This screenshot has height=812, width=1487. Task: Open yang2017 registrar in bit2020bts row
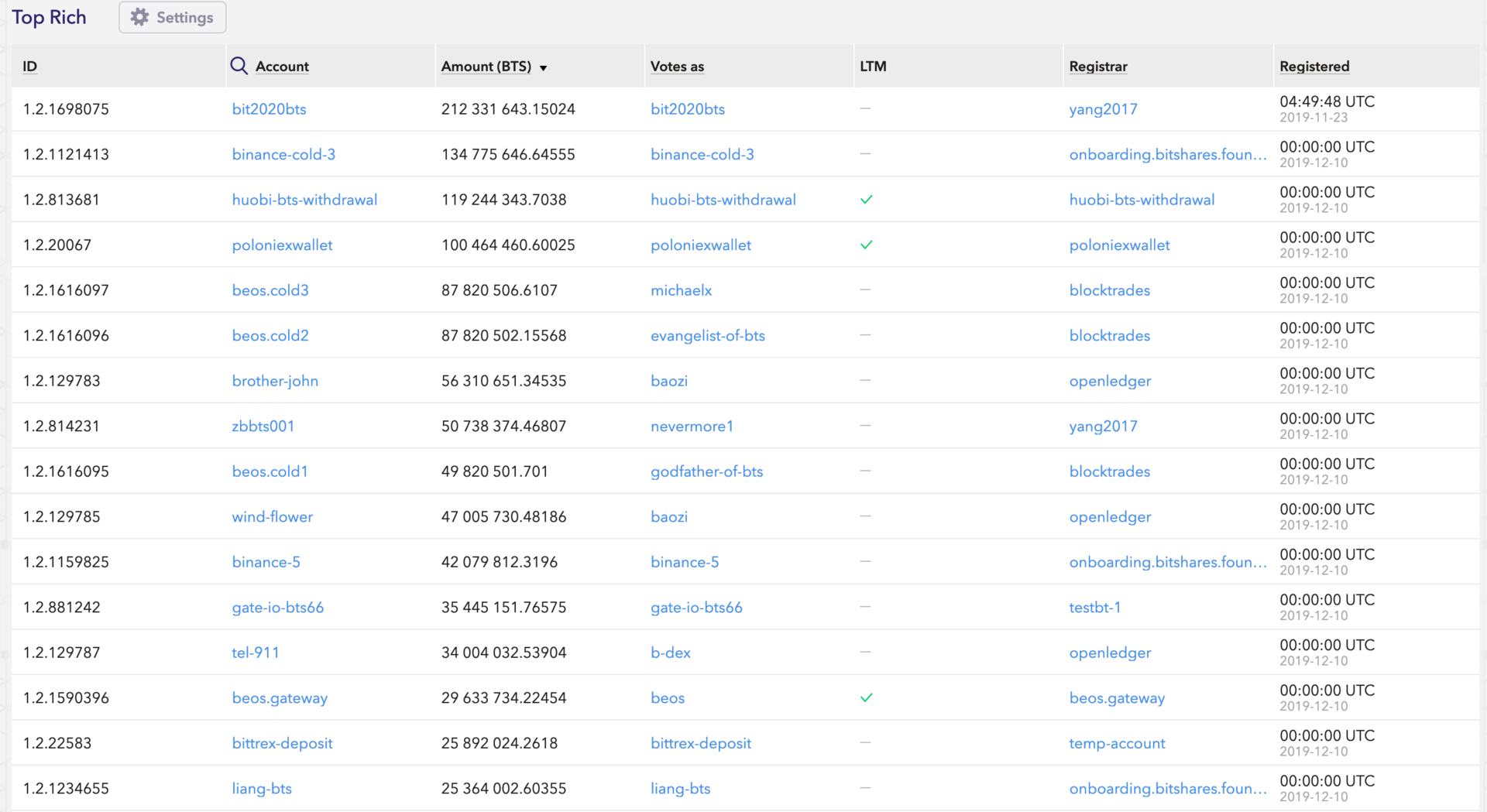coord(1103,109)
